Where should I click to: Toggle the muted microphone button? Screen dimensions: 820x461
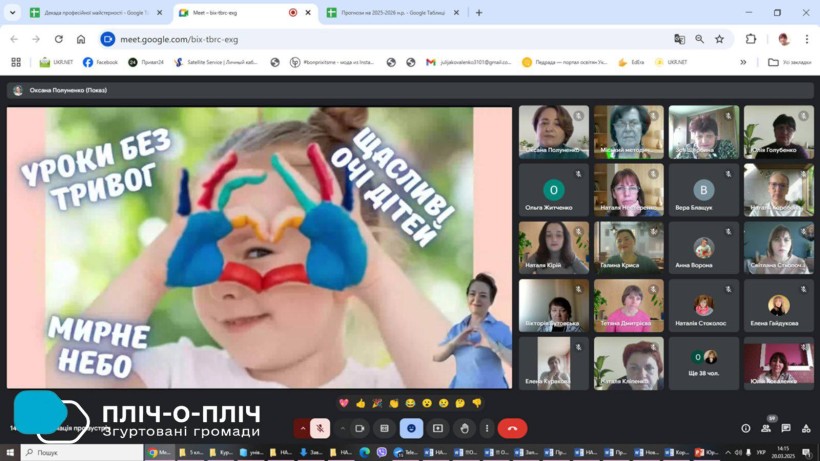point(320,429)
